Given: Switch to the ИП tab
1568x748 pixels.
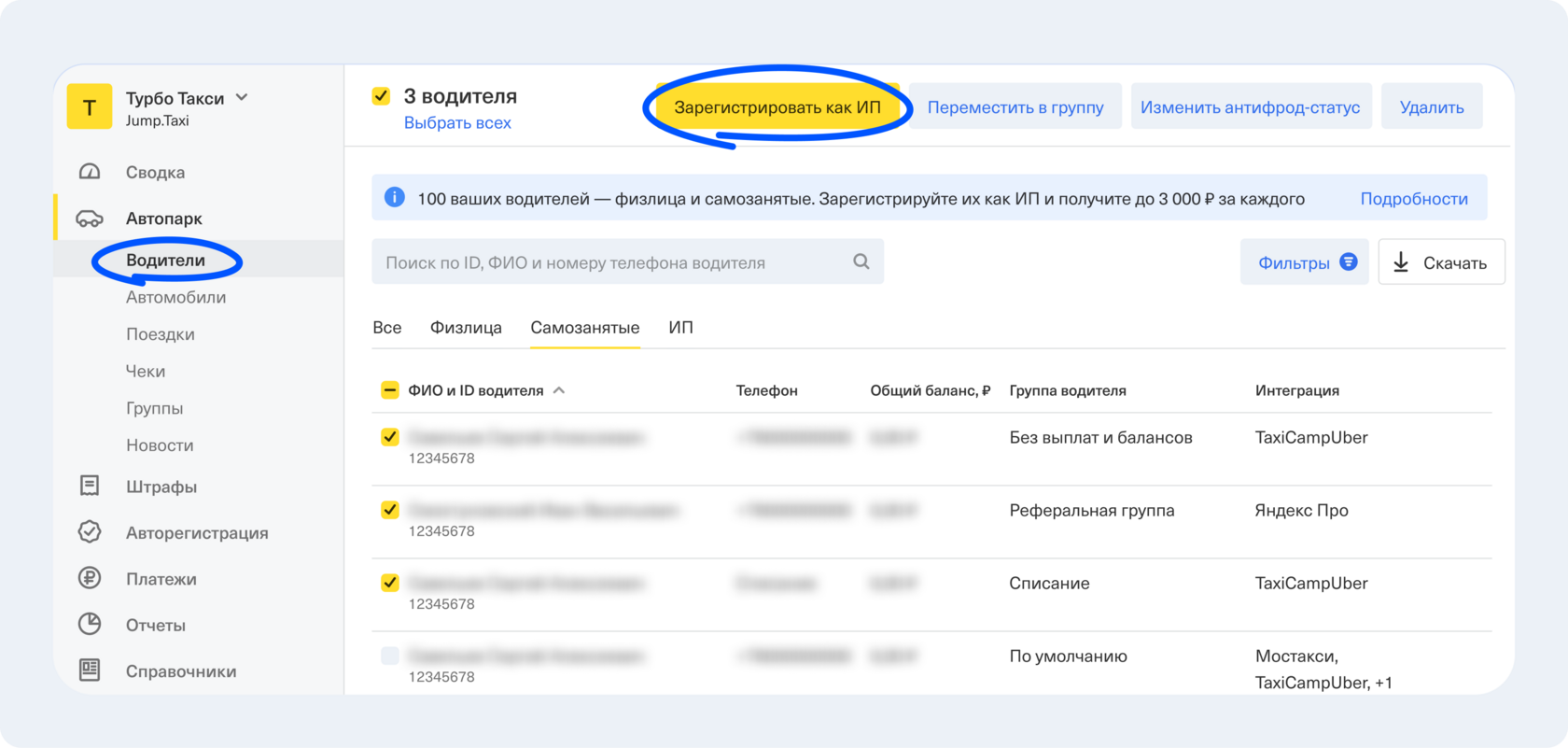Looking at the screenshot, I should 680,328.
